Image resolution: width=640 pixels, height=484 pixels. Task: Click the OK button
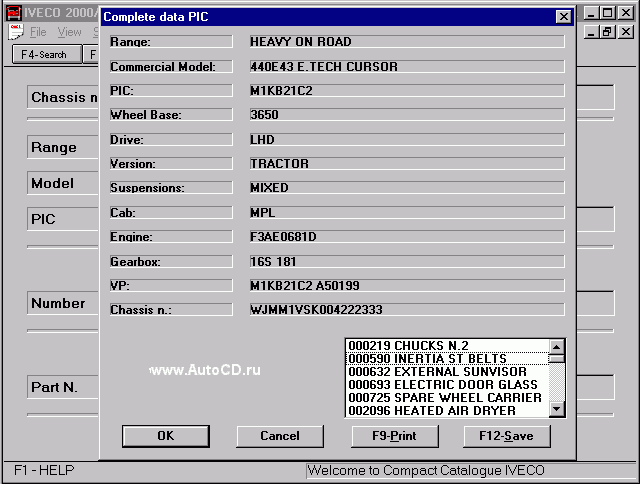pos(166,436)
